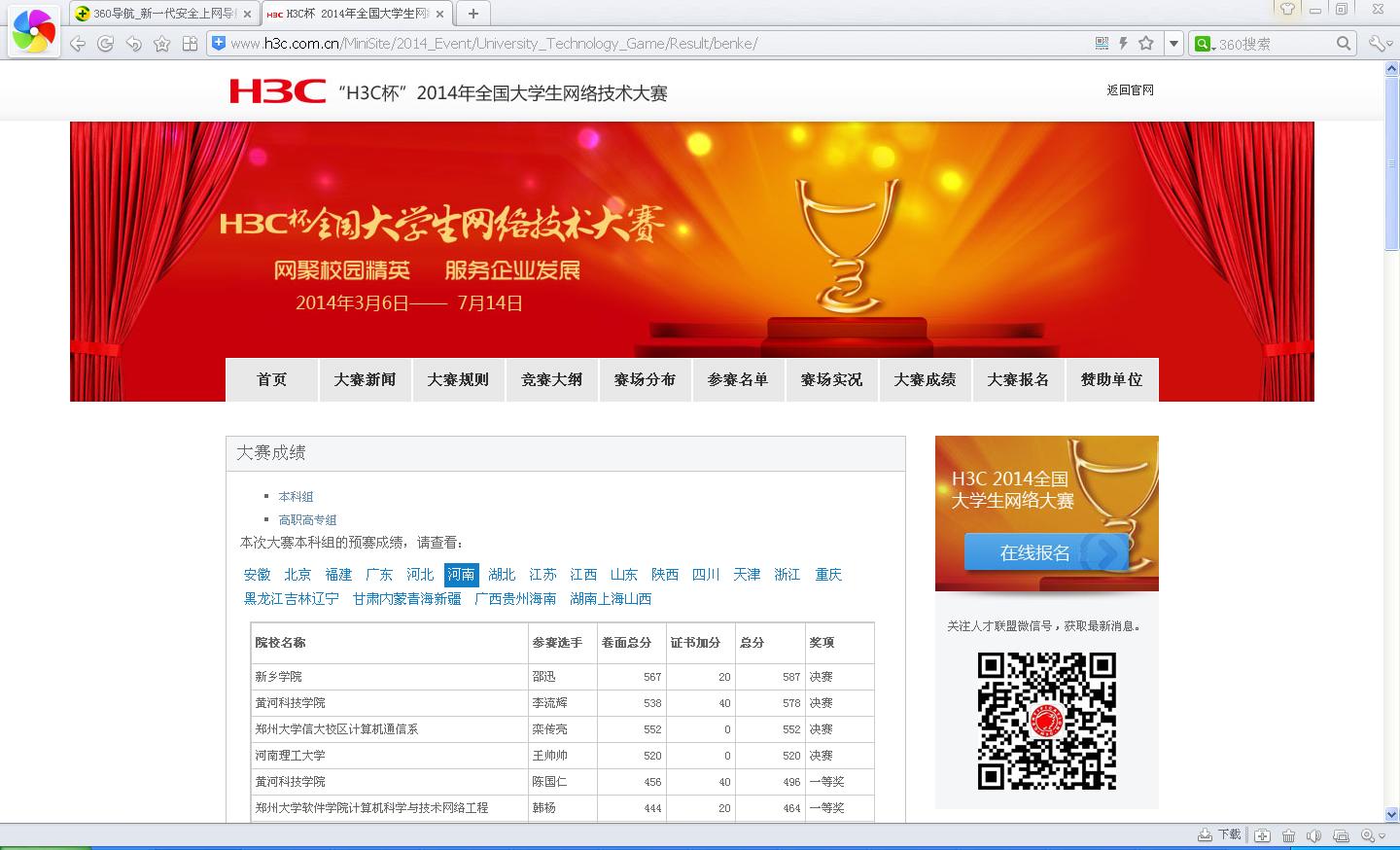Open the 参赛名单 navigation item
Screen dimensions: 1400x850
coord(738,379)
